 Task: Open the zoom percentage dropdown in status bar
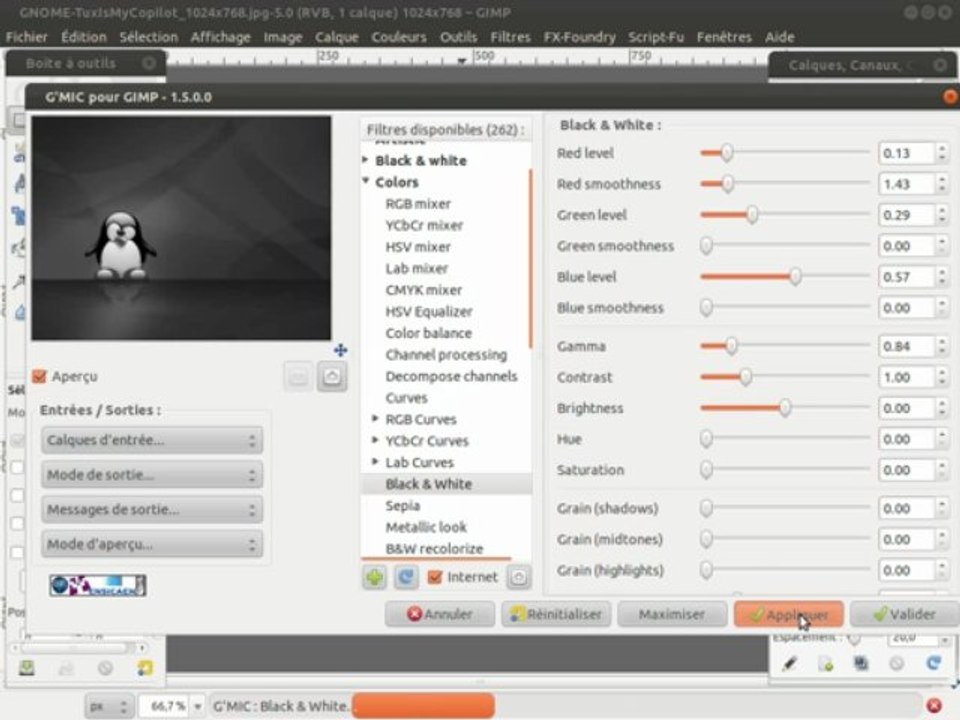click(x=198, y=707)
